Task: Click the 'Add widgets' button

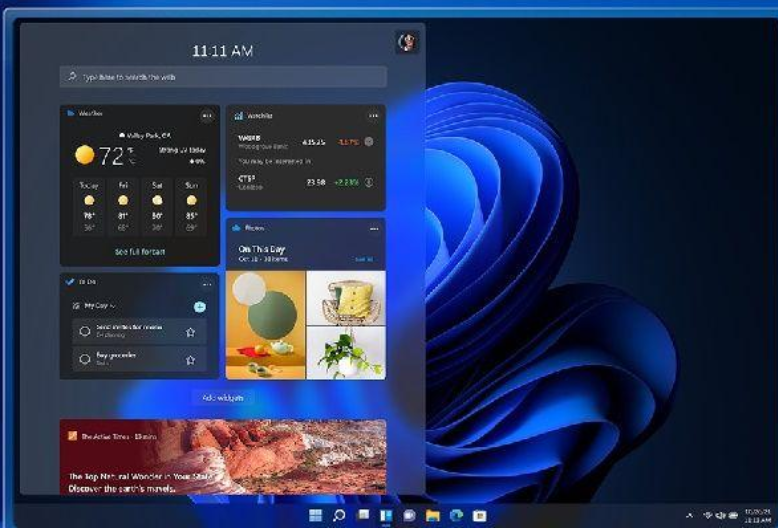Action: pos(222,398)
